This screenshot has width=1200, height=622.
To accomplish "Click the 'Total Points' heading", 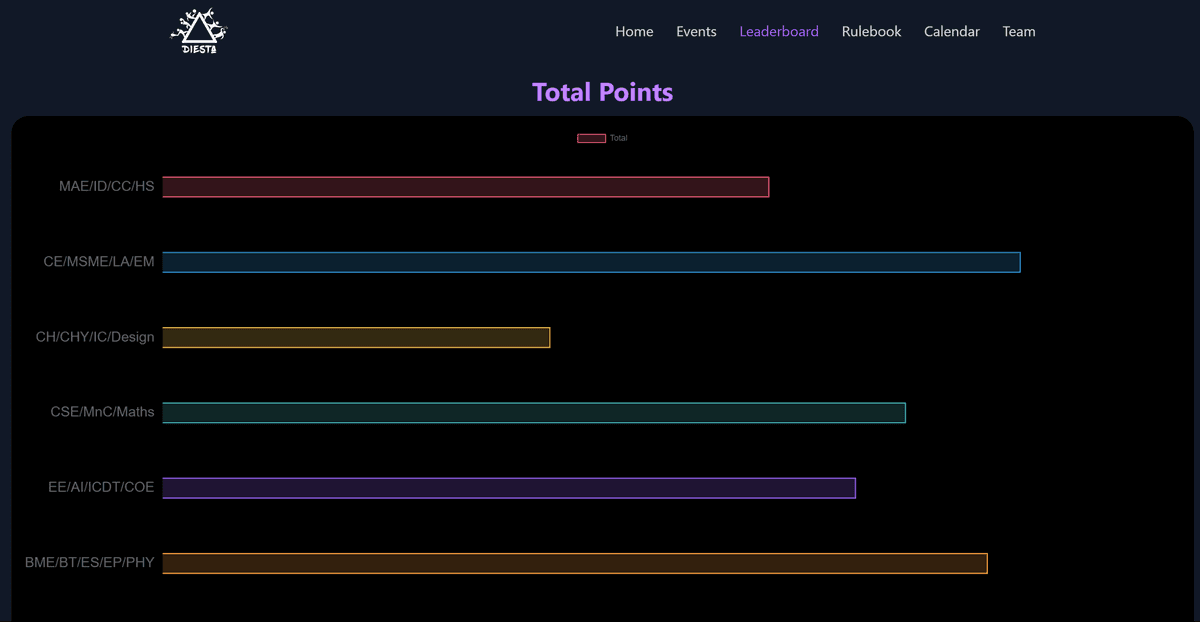I will click(x=603, y=92).
